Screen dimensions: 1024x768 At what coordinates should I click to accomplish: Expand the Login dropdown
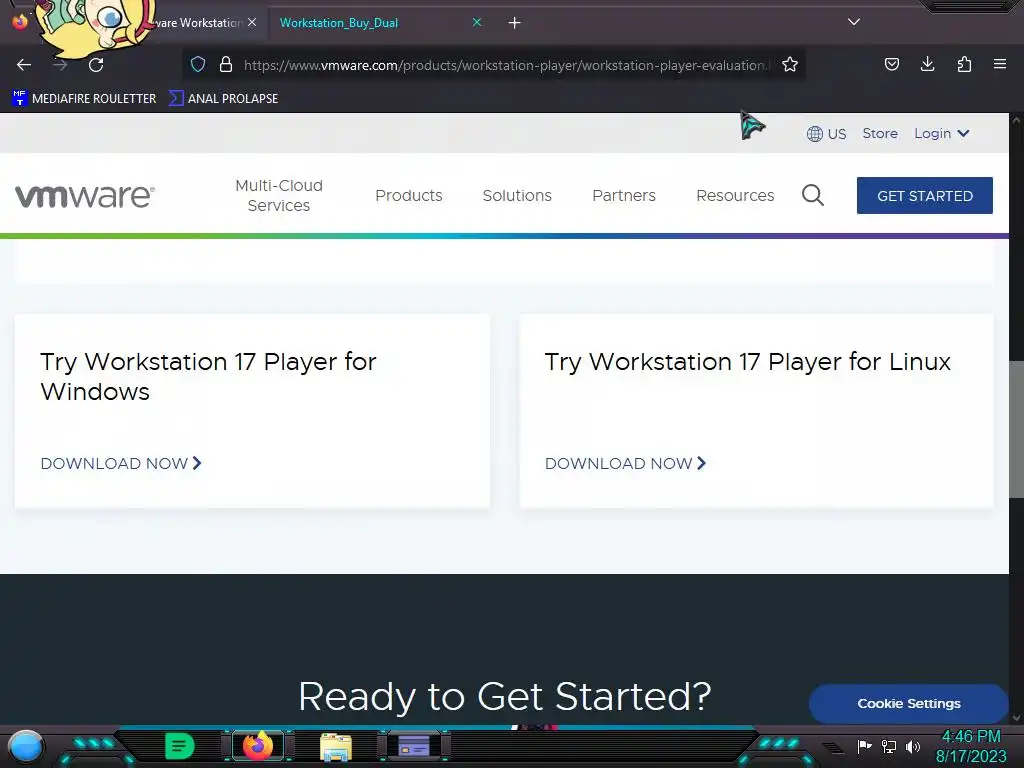[x=941, y=133]
